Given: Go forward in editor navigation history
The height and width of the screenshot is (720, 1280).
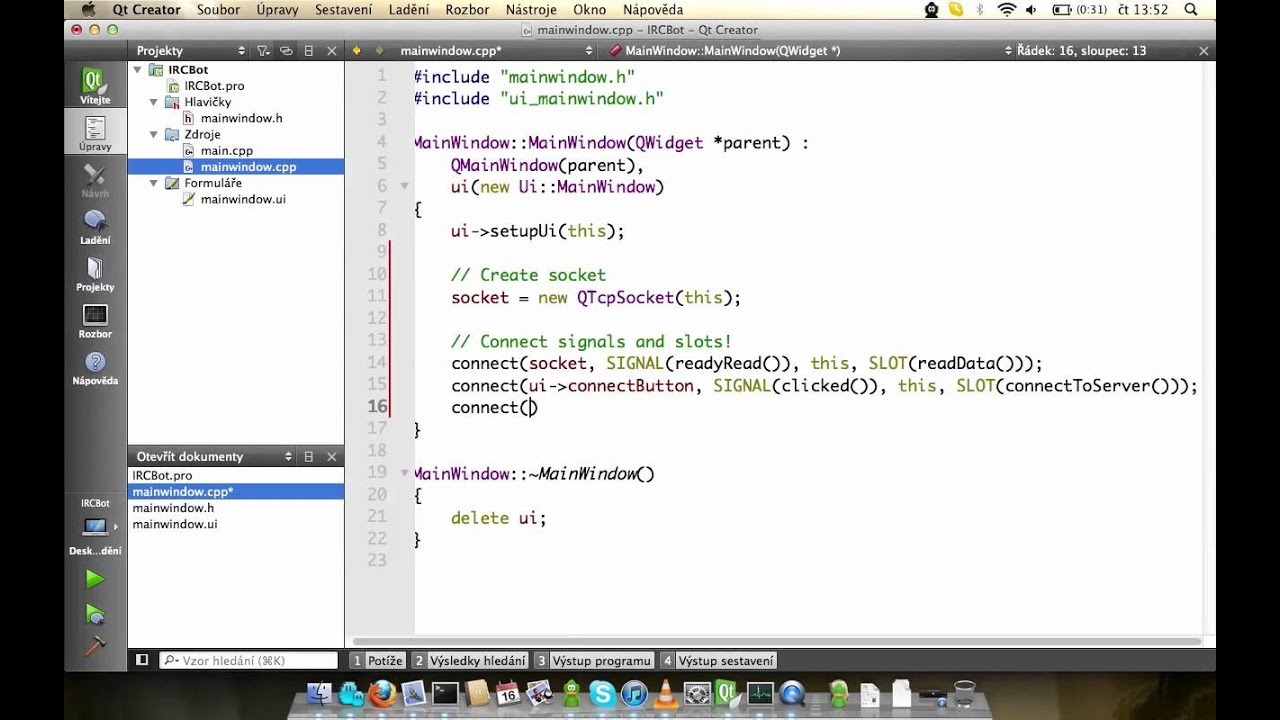Looking at the screenshot, I should click(x=379, y=50).
